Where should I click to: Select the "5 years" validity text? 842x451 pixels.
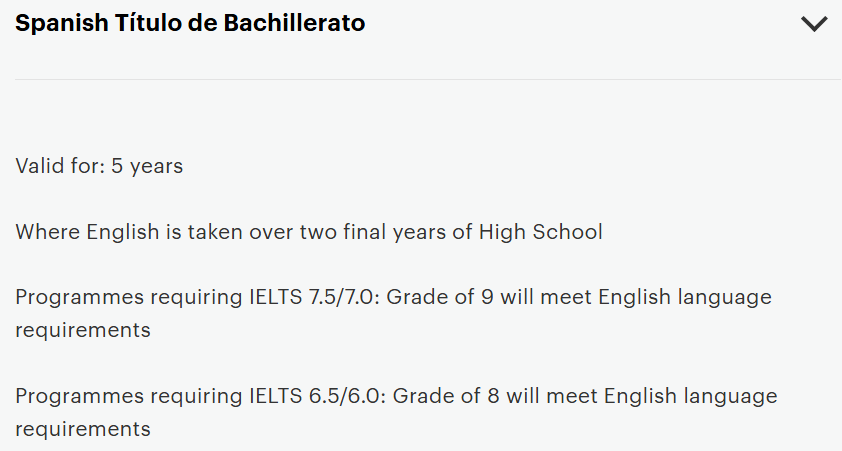tap(147, 166)
